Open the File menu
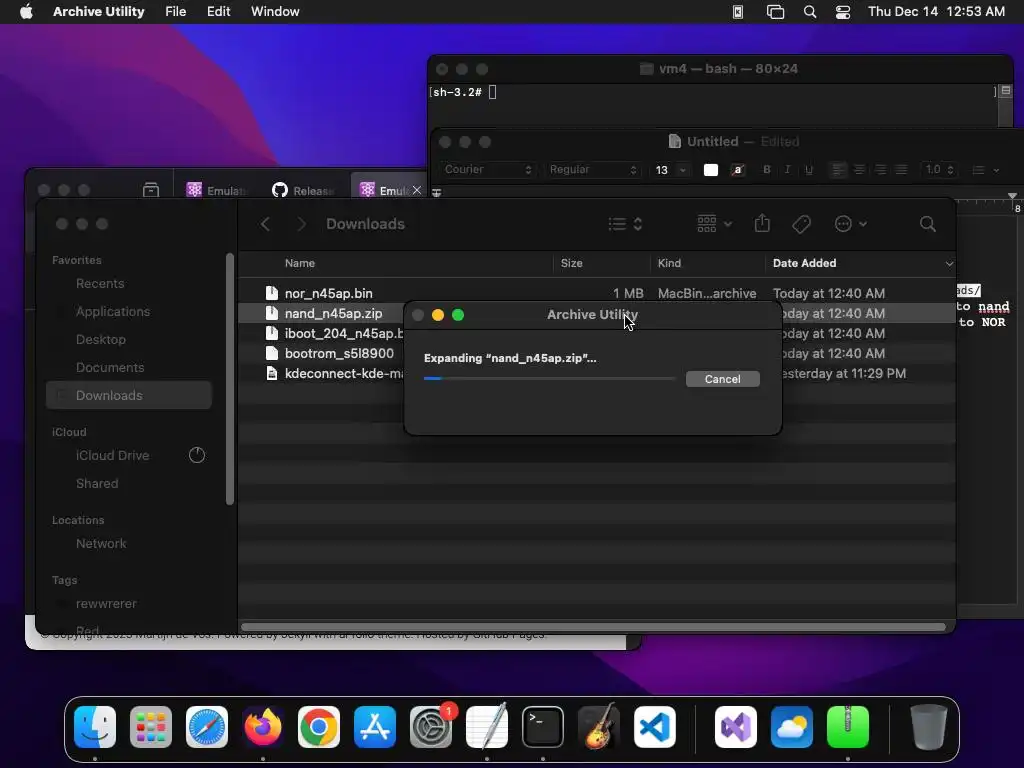 176,12
